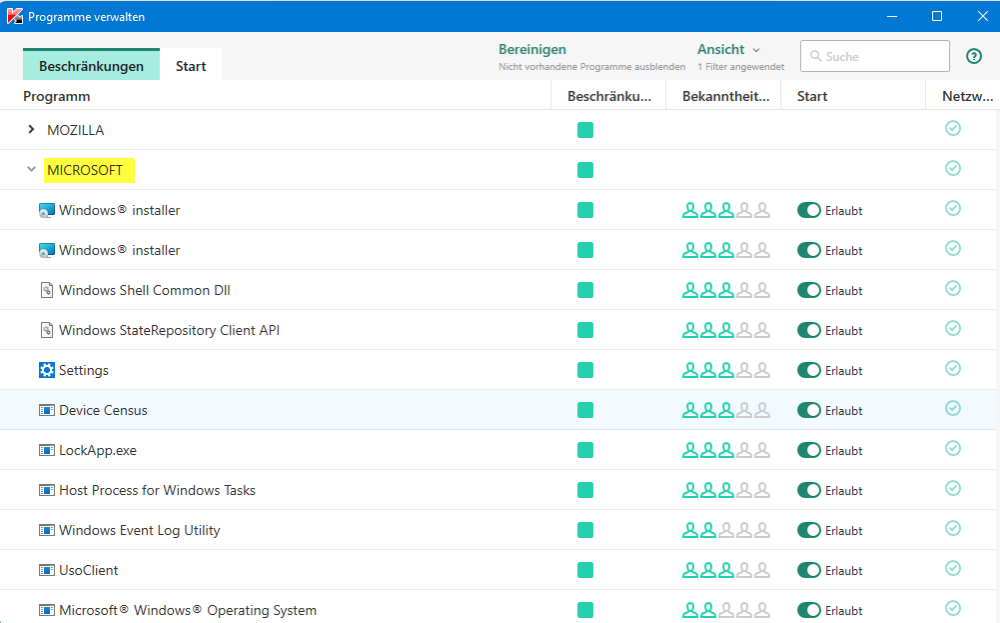Click the Kaspersky logo in title bar
Viewport: 1000px width, 623px height.
(x=14, y=16)
